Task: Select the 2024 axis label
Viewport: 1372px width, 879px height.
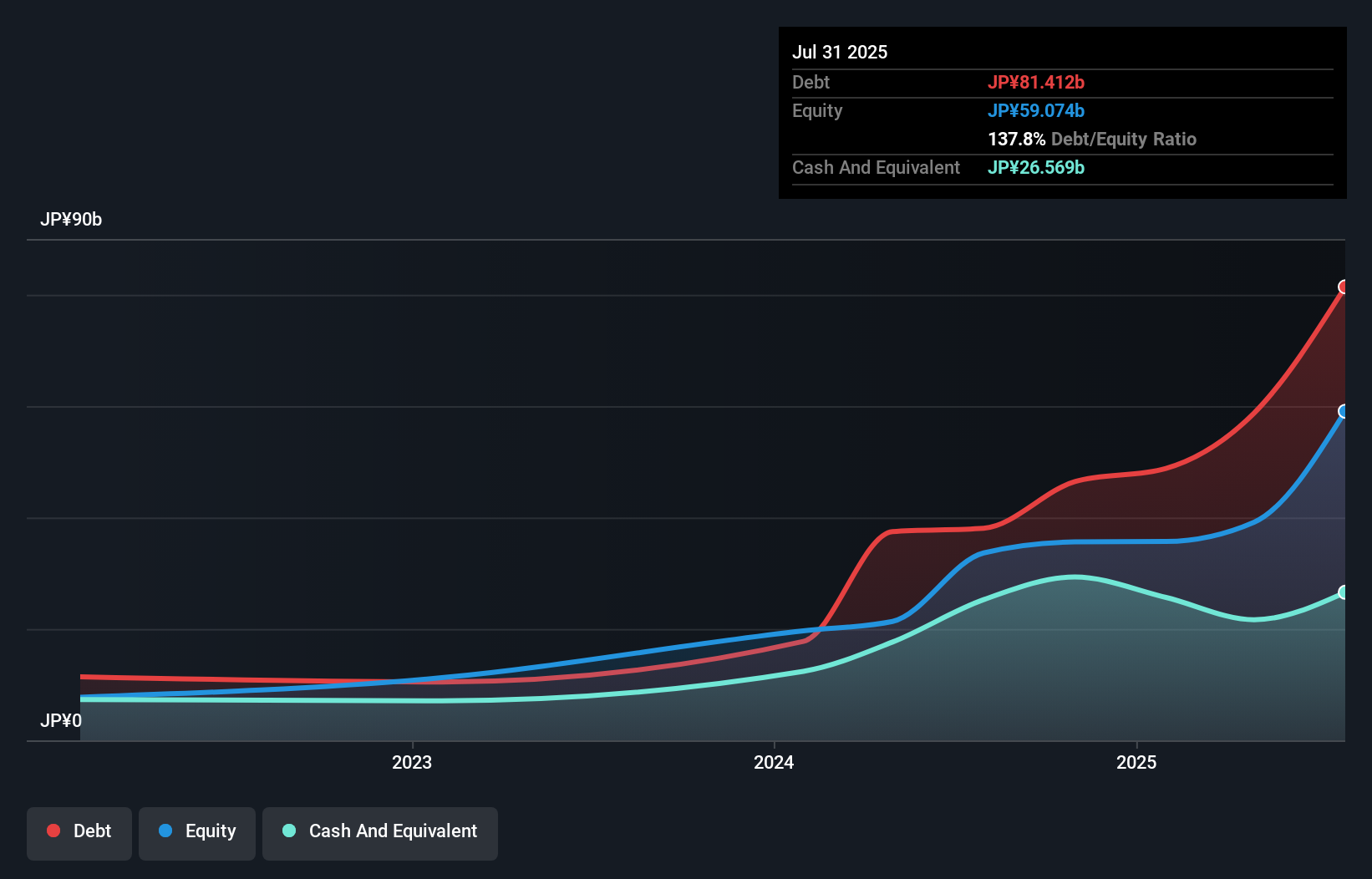Action: [x=773, y=762]
